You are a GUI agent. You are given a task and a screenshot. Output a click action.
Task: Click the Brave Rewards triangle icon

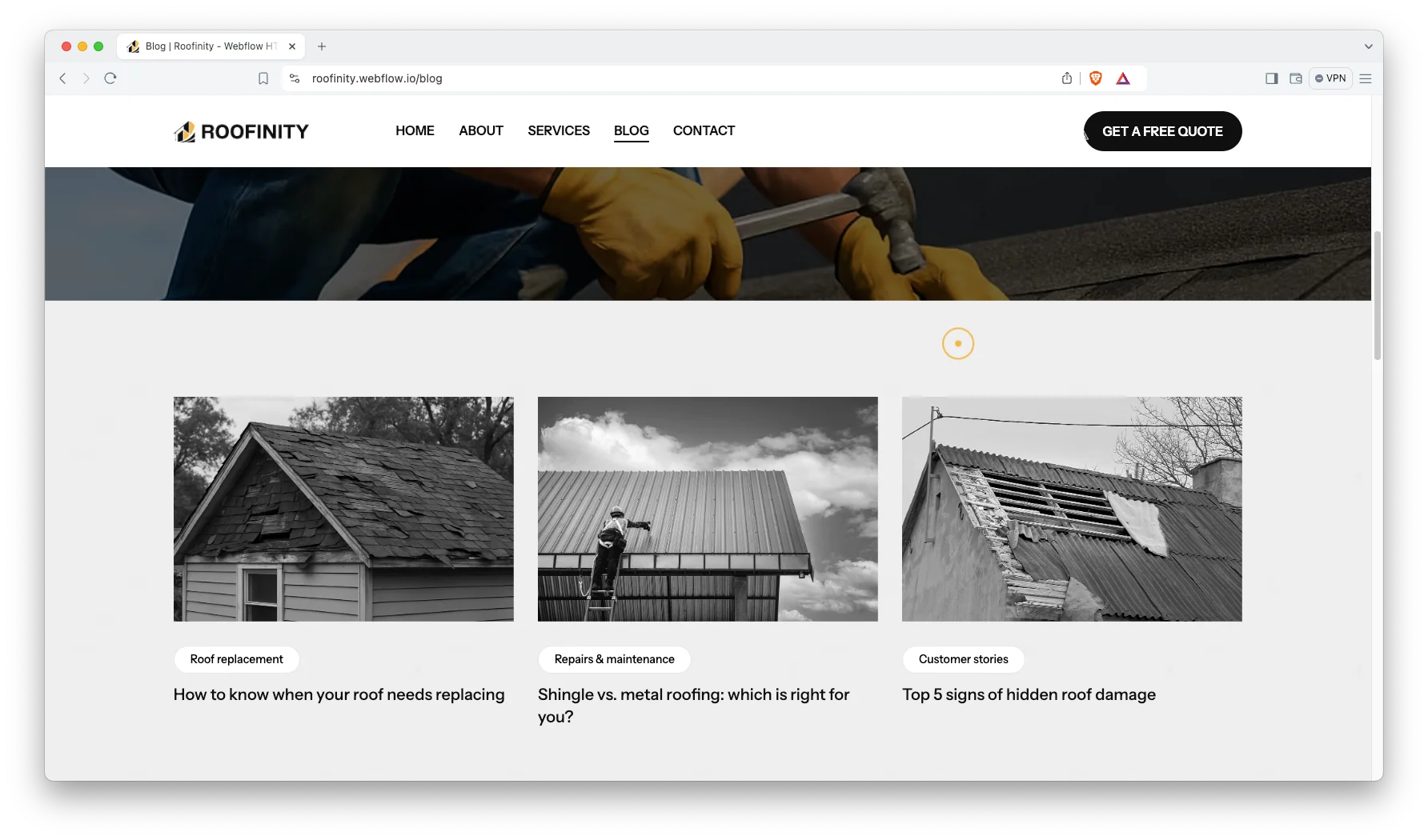click(x=1123, y=78)
